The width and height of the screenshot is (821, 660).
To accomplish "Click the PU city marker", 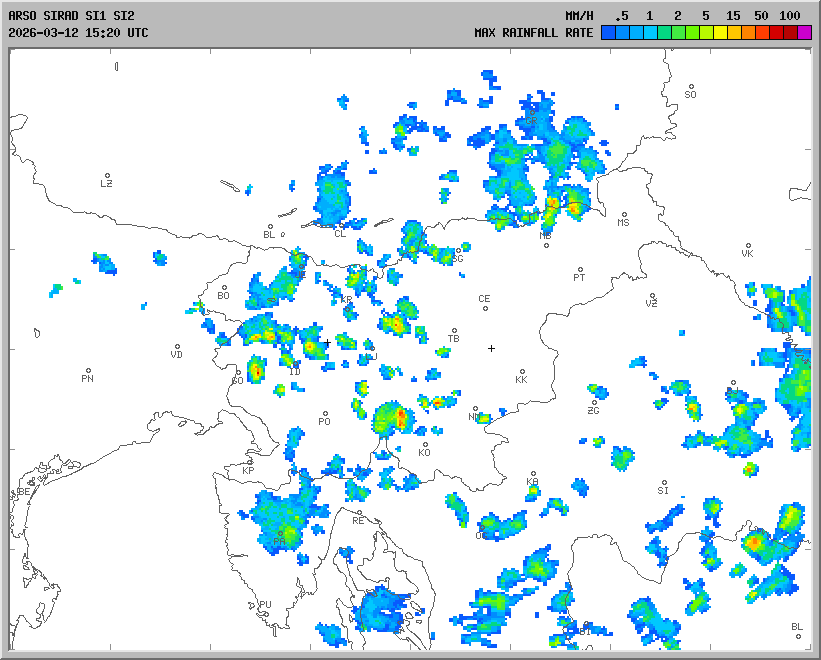I will click(x=265, y=597).
